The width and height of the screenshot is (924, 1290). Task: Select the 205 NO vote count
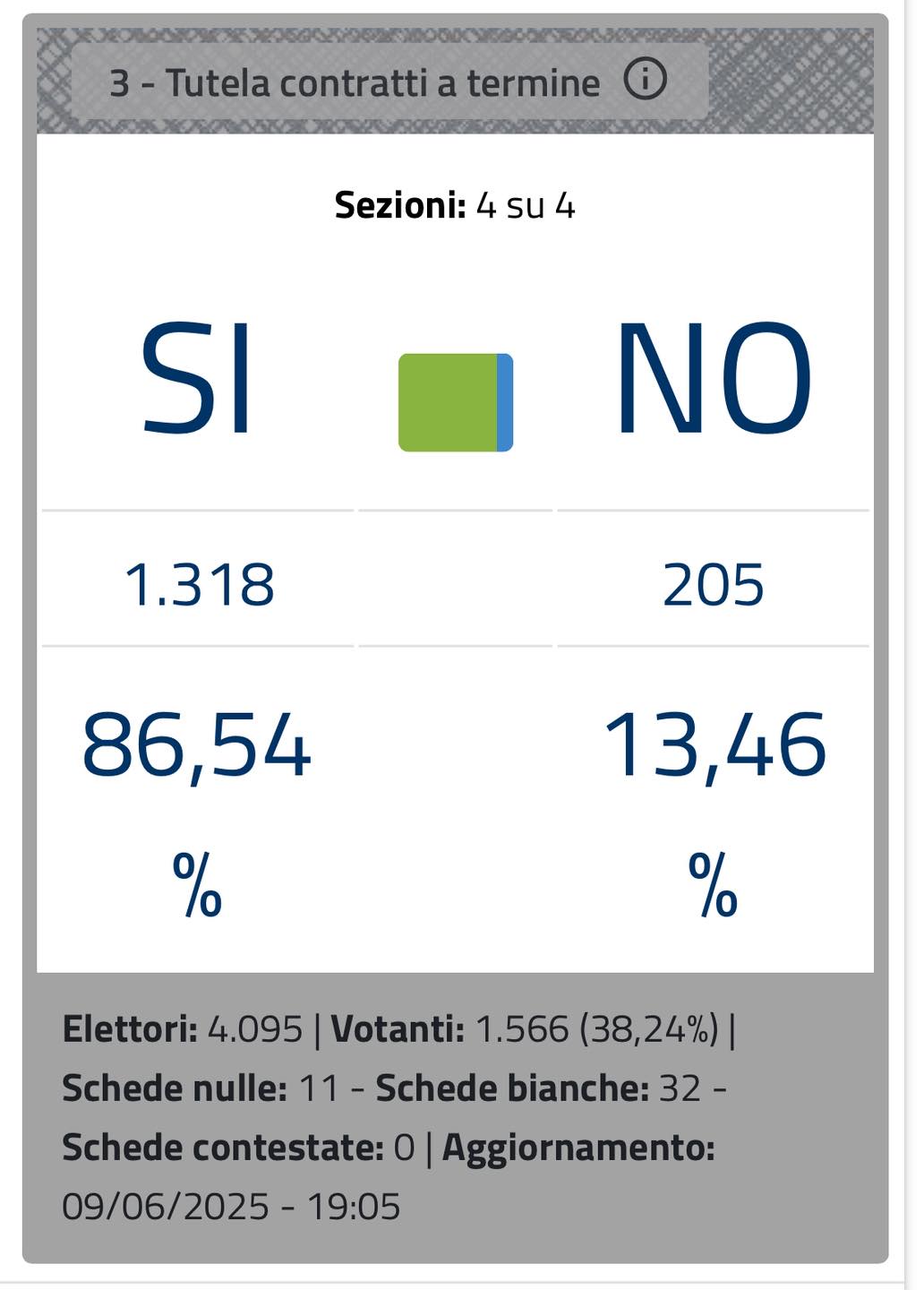pyautogui.click(x=713, y=585)
